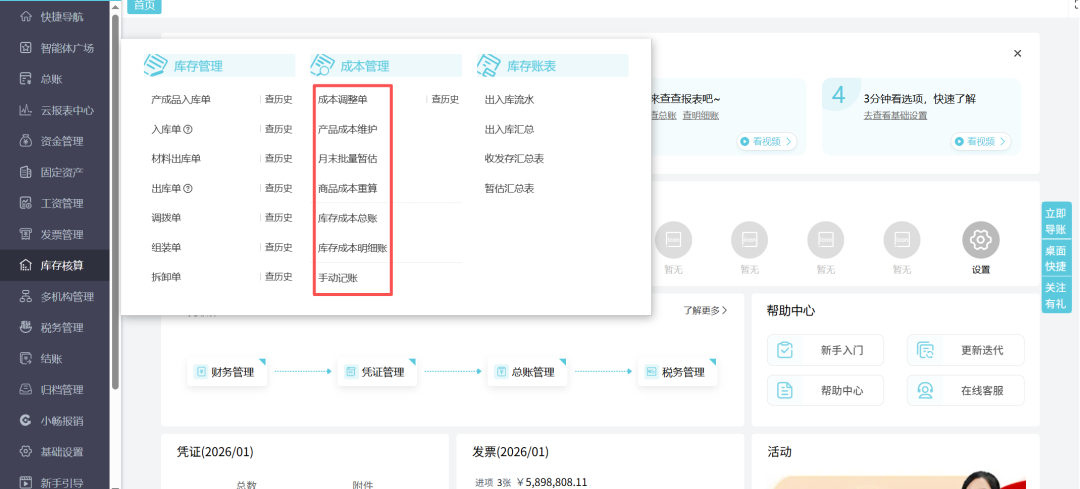The height and width of the screenshot is (489, 1080).
Task: Click the 多机构管理 org chart icon
Action: coord(25,297)
